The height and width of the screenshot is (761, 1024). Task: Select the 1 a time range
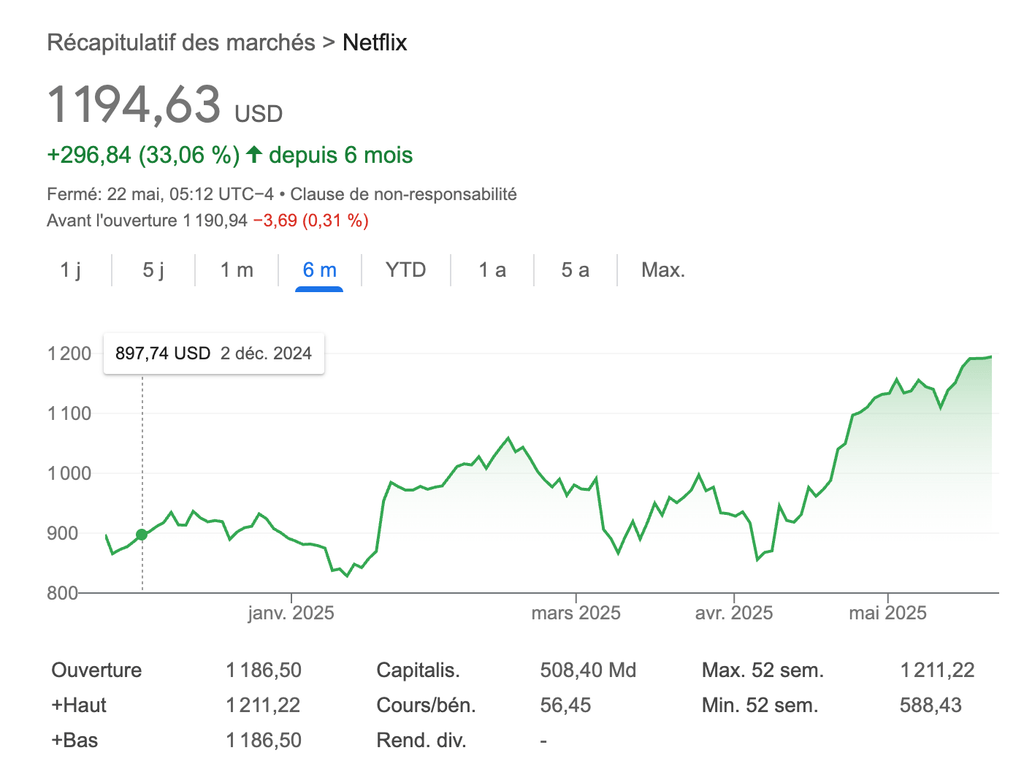click(x=491, y=270)
